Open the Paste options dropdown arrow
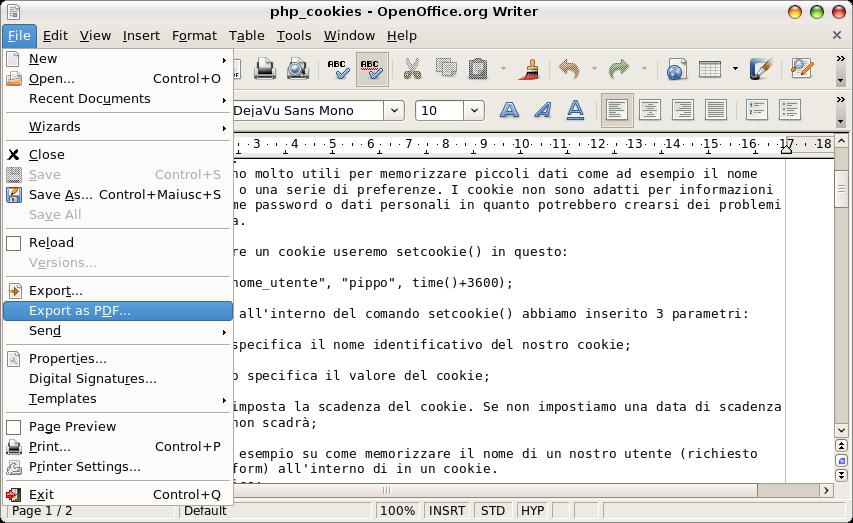 [503, 69]
